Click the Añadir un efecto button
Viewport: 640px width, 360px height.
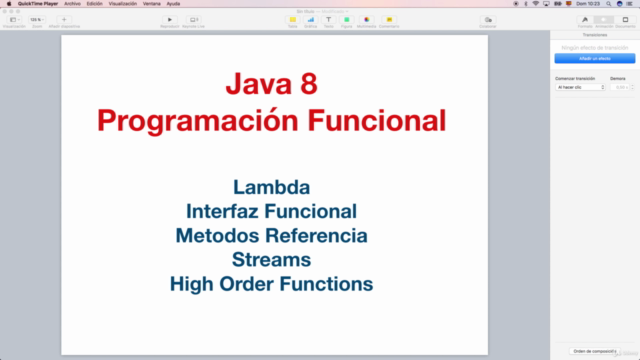click(595, 59)
